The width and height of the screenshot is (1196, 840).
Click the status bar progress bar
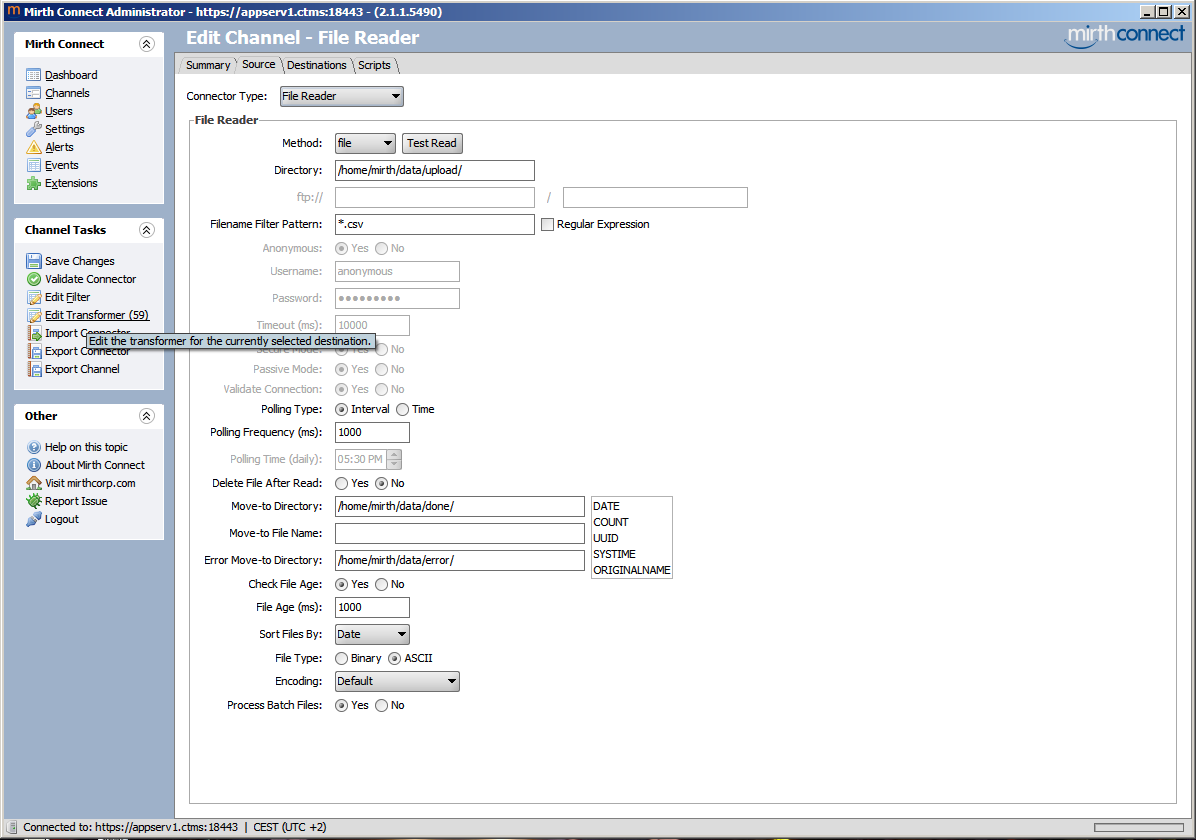click(x=1138, y=827)
